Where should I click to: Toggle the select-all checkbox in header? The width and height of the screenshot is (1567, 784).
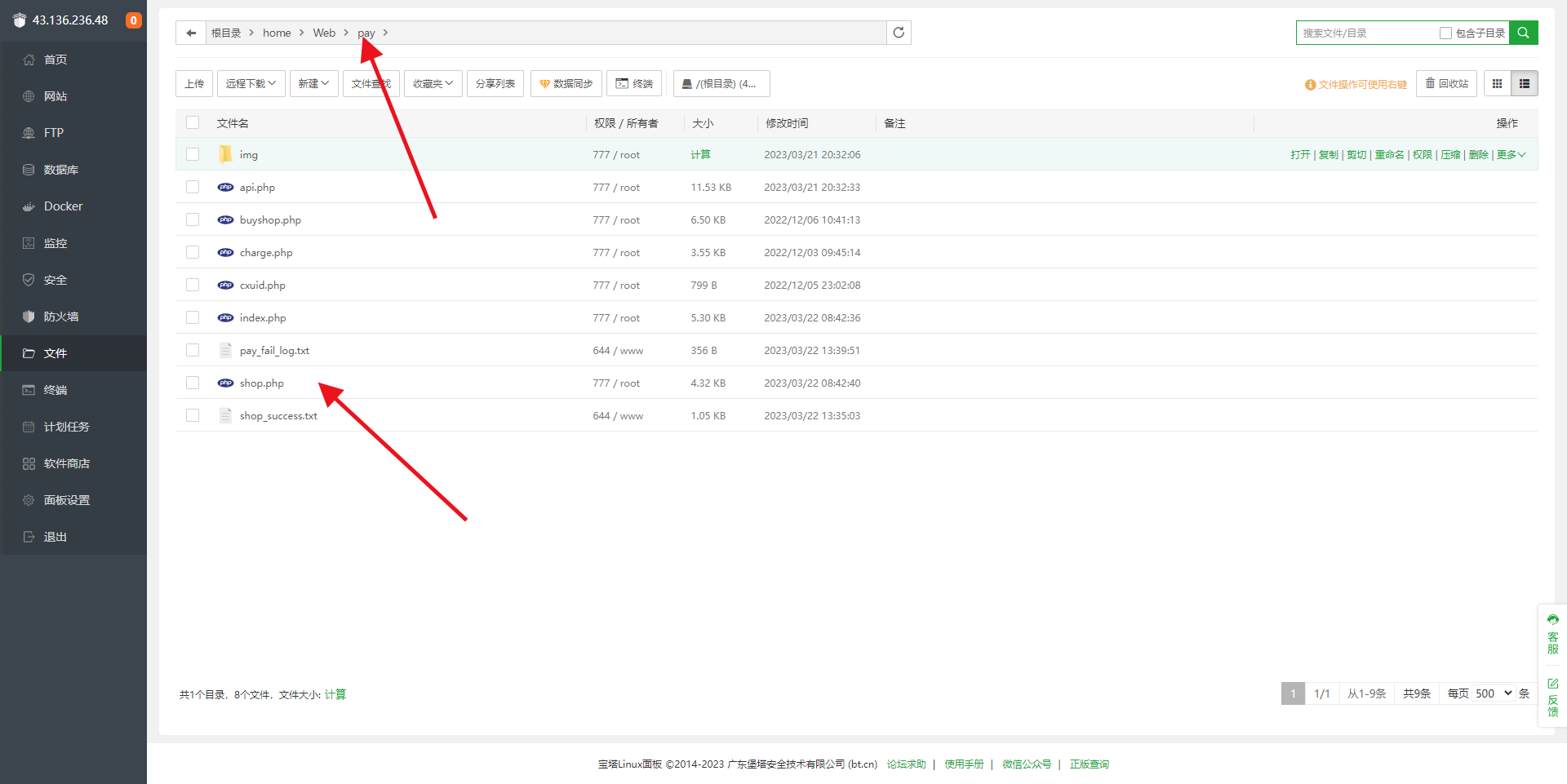(x=193, y=122)
